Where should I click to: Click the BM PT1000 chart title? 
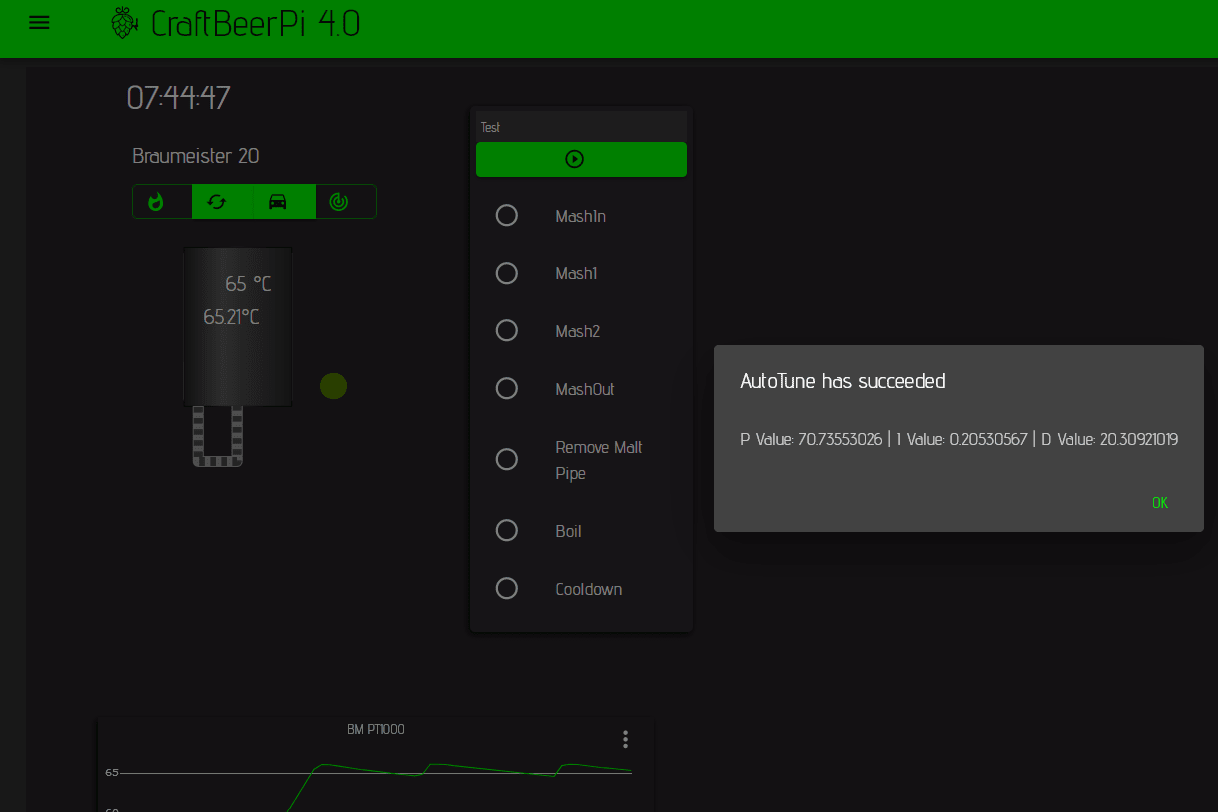(x=376, y=730)
